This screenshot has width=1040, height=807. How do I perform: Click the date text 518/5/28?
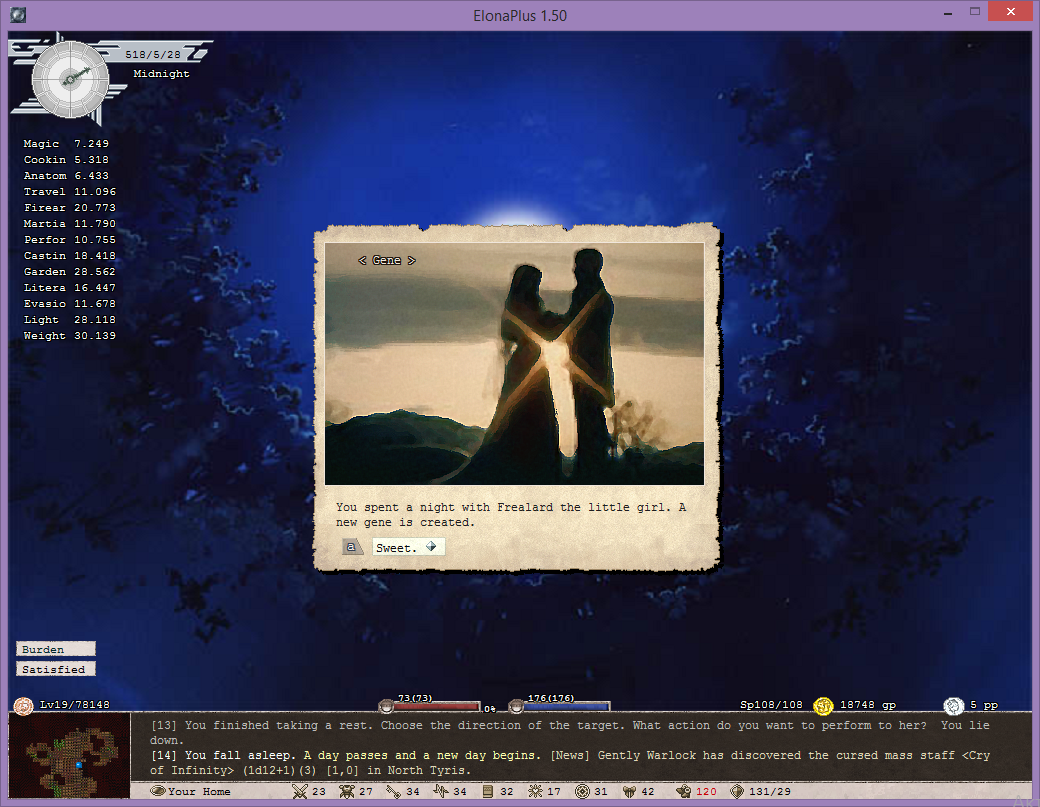[x=153, y=54]
